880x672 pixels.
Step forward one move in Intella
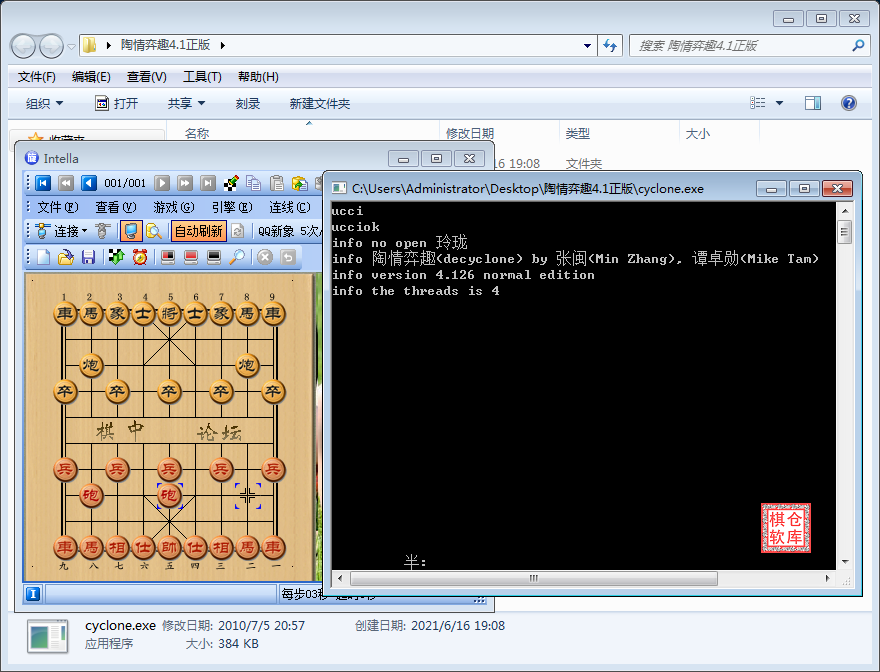[x=162, y=183]
